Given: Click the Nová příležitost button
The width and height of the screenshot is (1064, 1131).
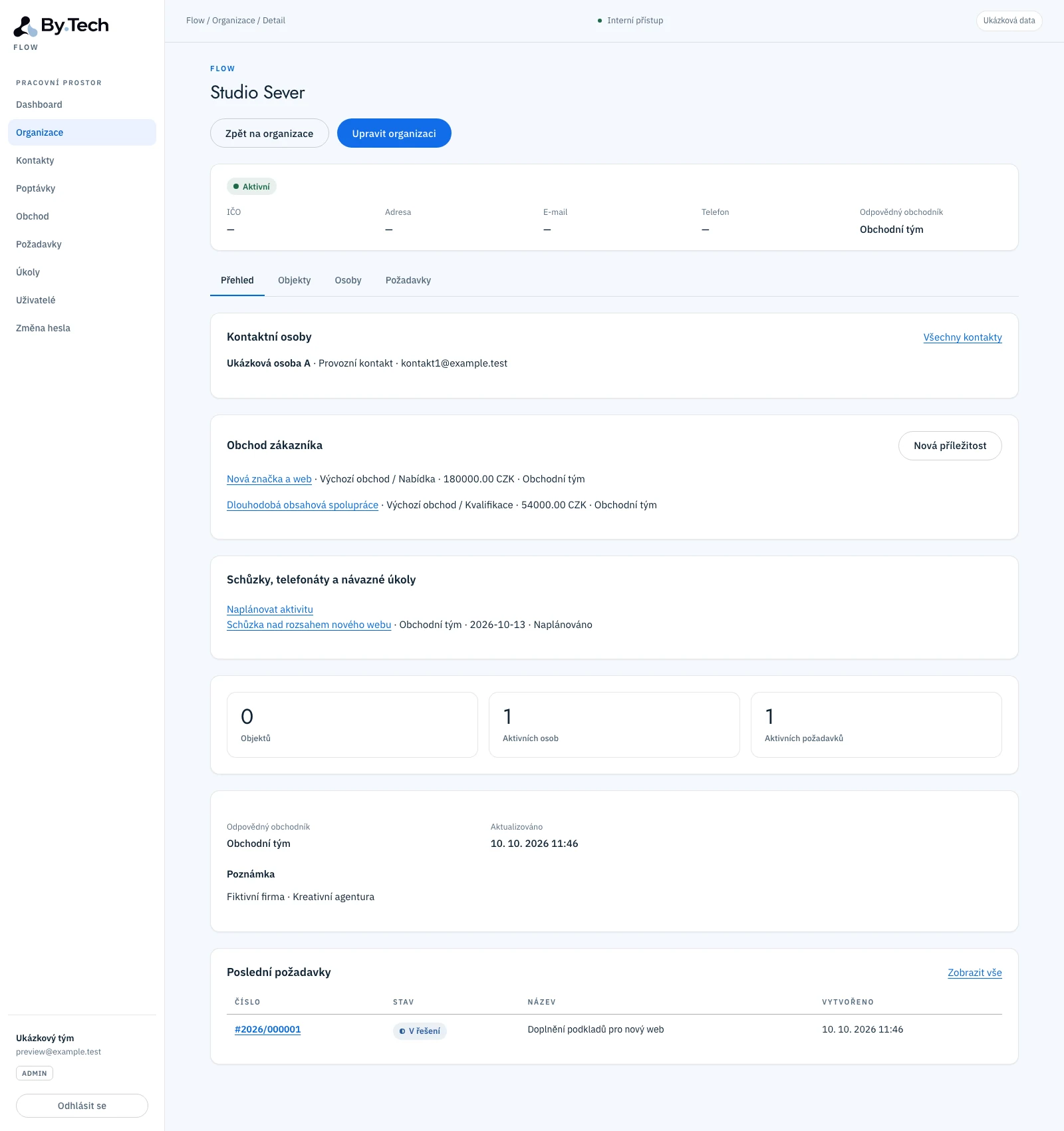Looking at the screenshot, I should 950,446.
